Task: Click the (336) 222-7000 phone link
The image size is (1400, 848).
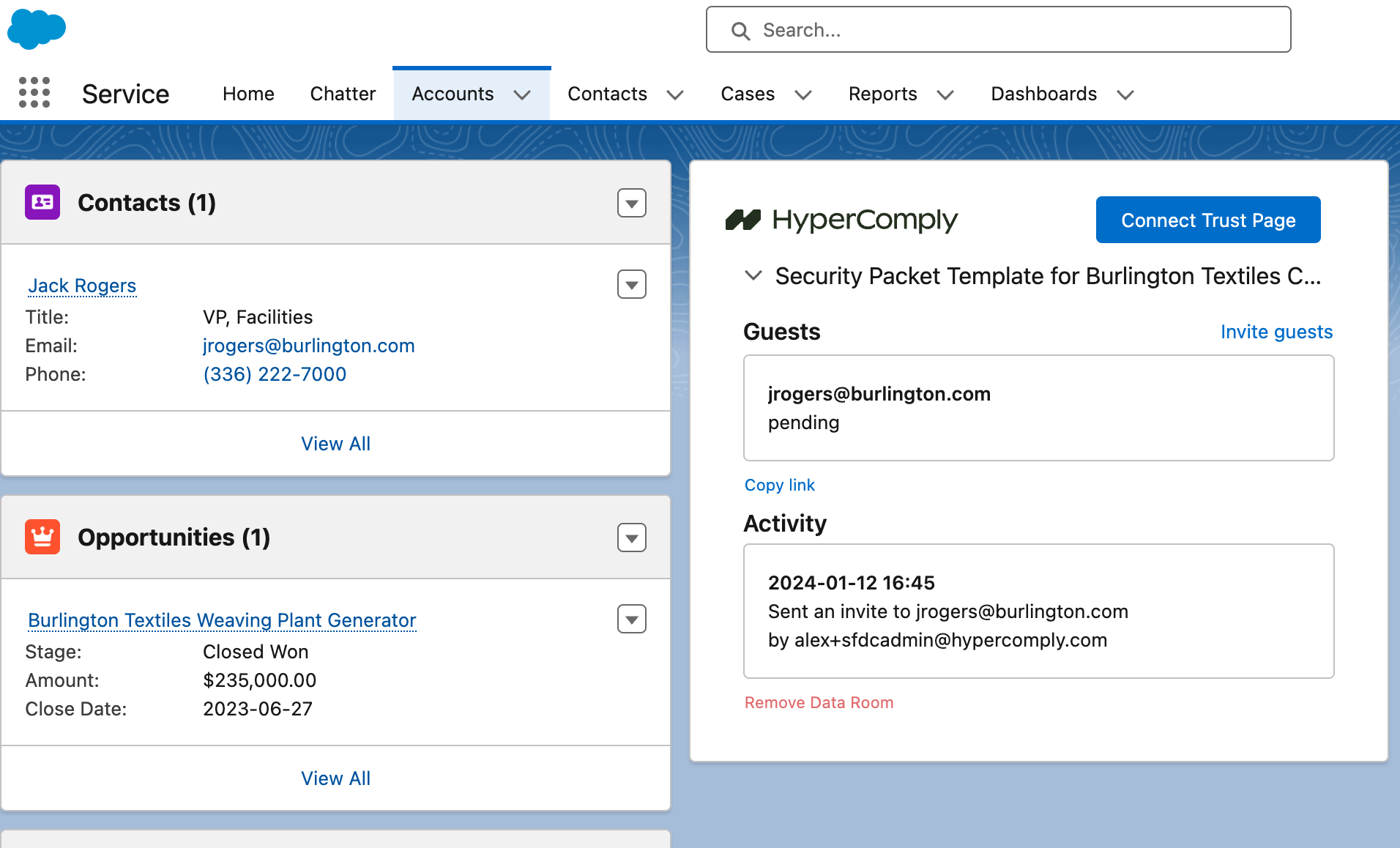Action: 275,374
